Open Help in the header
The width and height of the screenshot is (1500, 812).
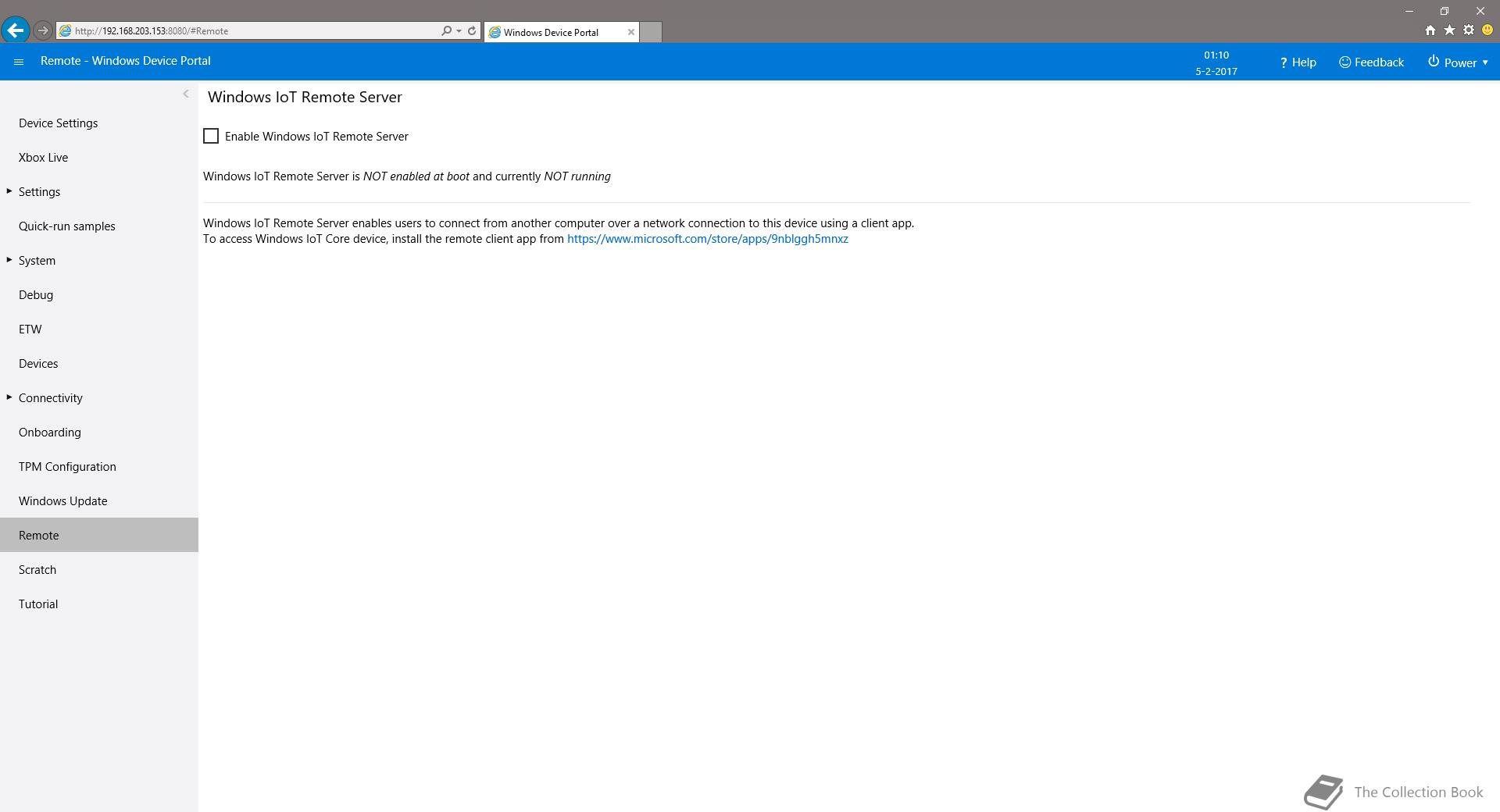(1298, 62)
